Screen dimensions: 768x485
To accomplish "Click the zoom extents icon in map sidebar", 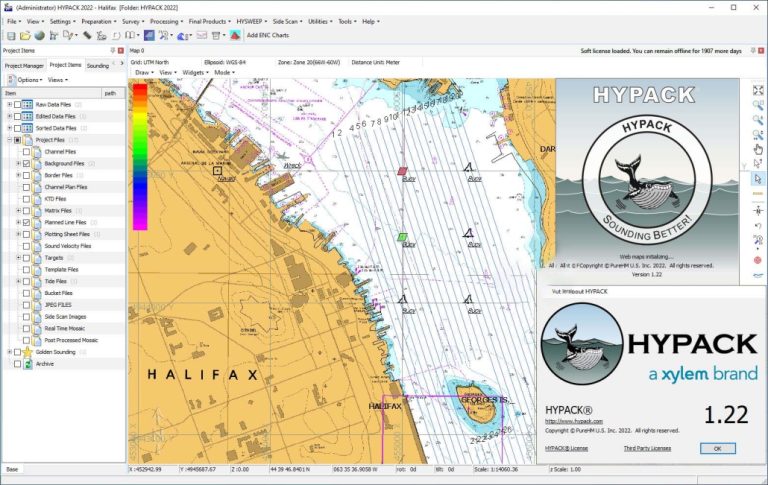I will point(758,90).
